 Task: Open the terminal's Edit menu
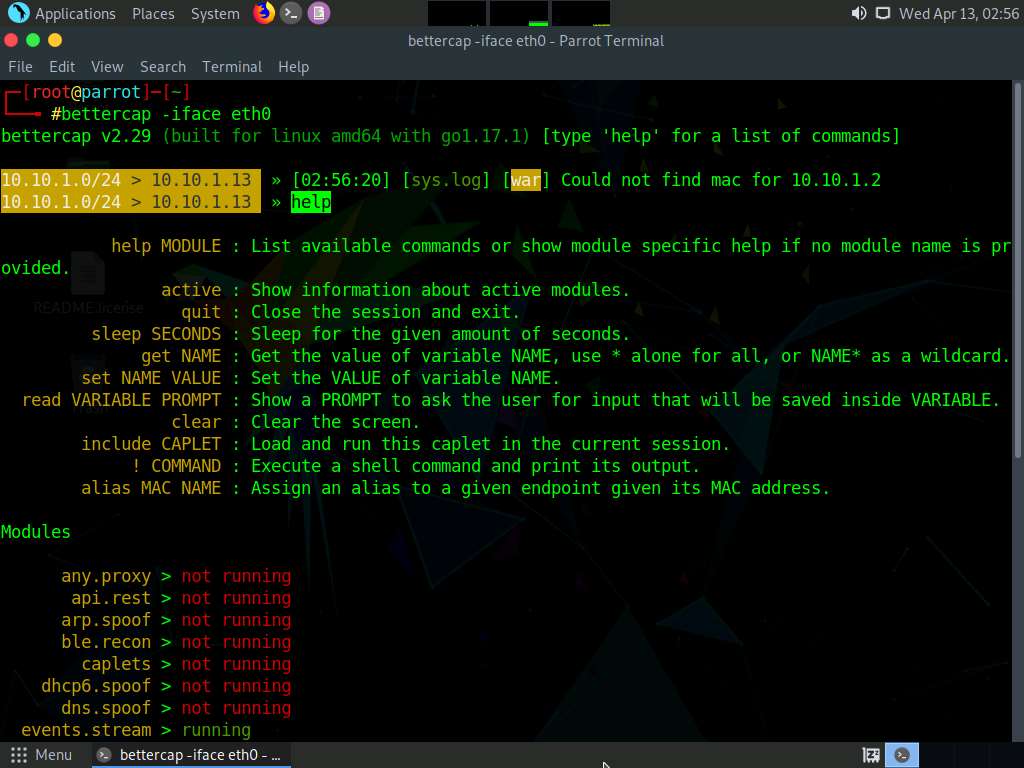coord(62,67)
